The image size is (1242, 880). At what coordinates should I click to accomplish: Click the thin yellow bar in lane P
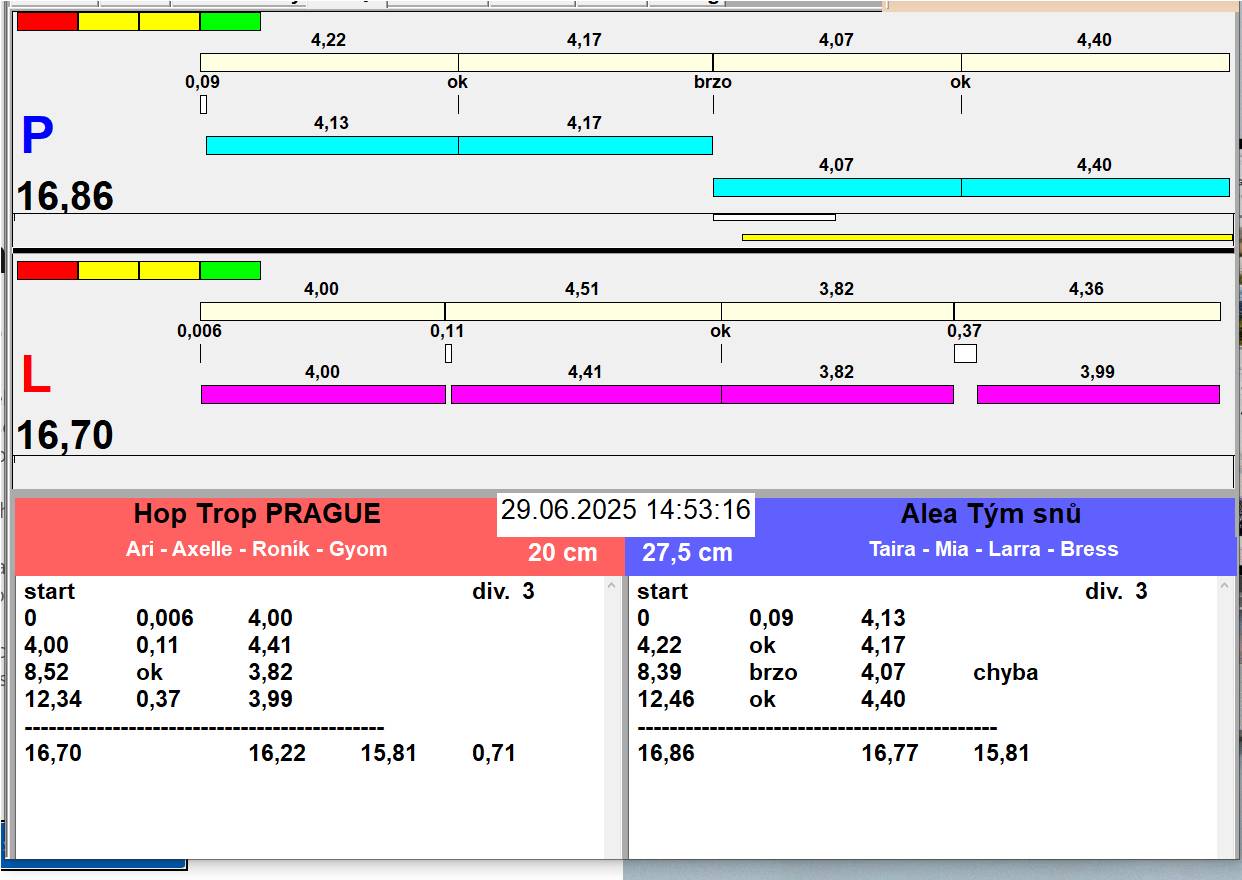[986, 237]
